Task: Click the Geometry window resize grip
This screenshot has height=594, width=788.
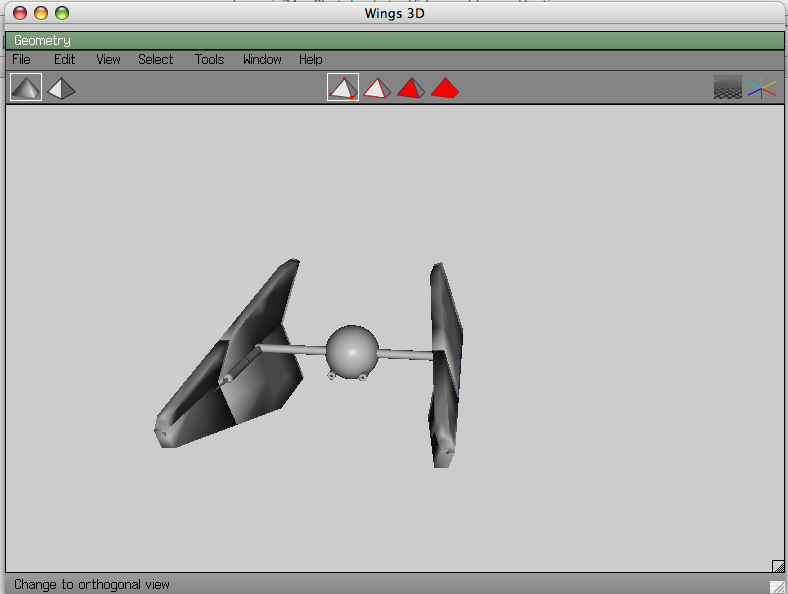Action: point(776,567)
